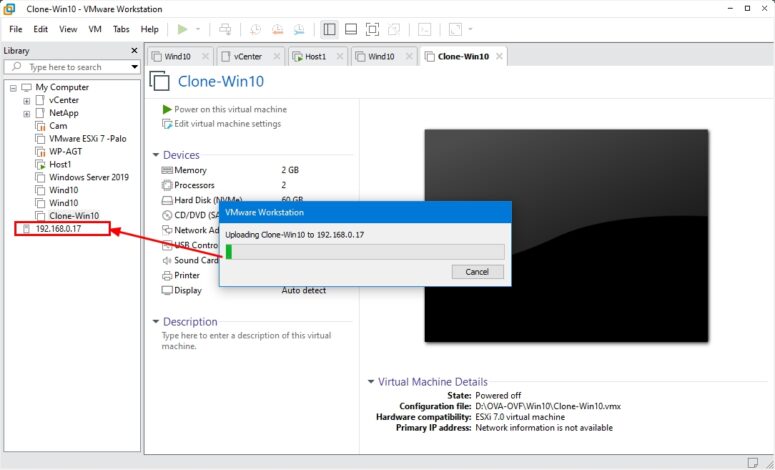Click the message log icon in status bar
The width and height of the screenshot is (775, 470).
pyautogui.click(x=752, y=463)
